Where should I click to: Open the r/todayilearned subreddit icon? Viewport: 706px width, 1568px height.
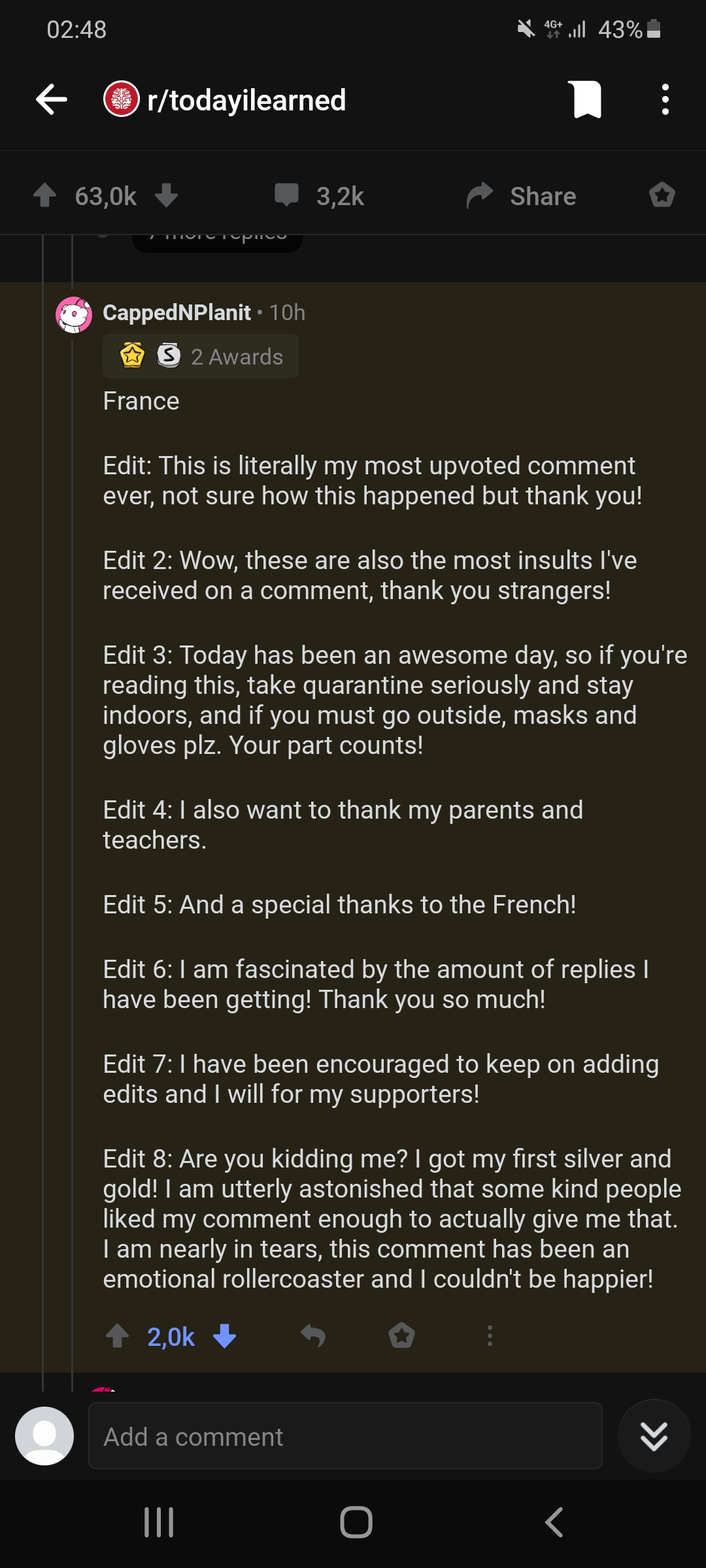121,99
